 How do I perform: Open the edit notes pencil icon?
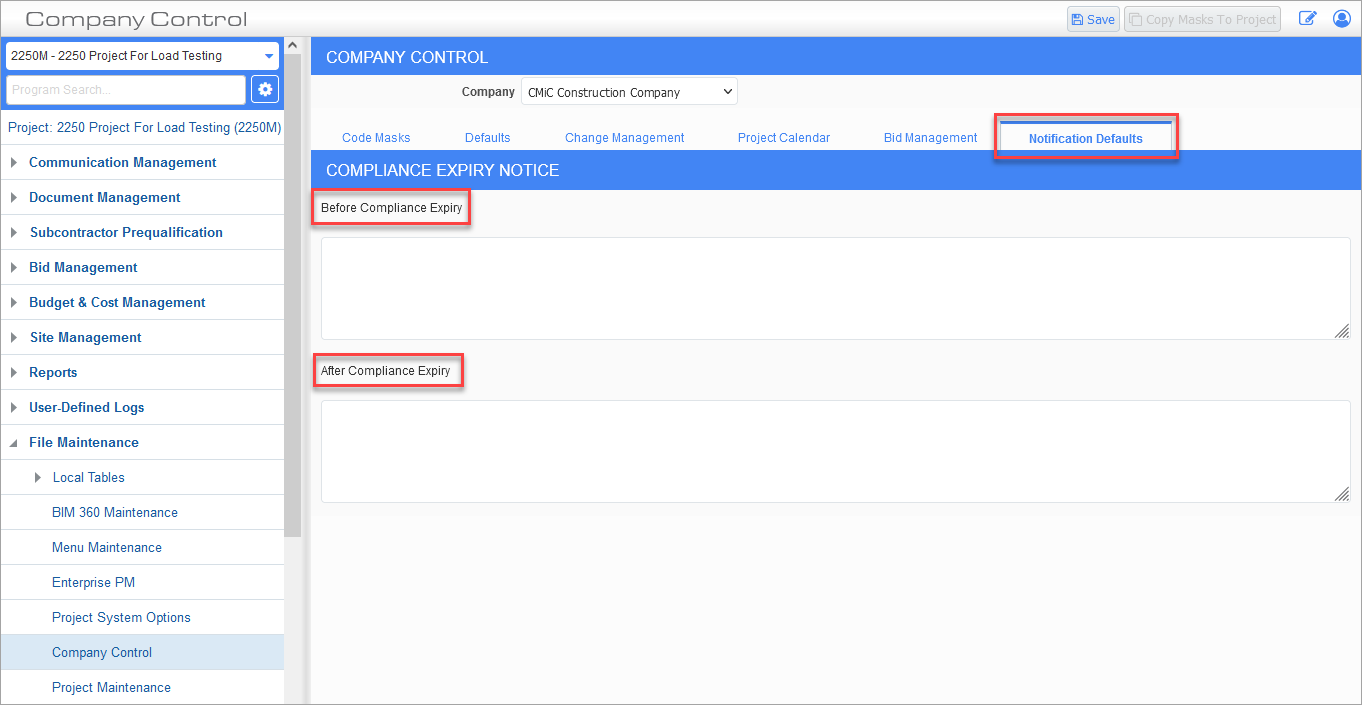click(1307, 19)
